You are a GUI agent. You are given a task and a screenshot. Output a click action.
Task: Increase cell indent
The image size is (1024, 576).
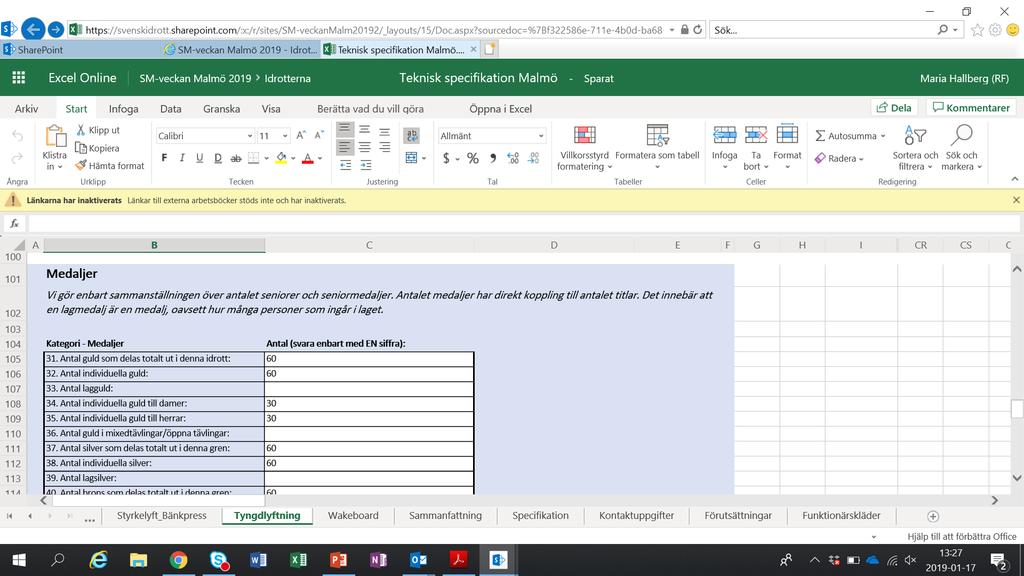click(x=365, y=165)
